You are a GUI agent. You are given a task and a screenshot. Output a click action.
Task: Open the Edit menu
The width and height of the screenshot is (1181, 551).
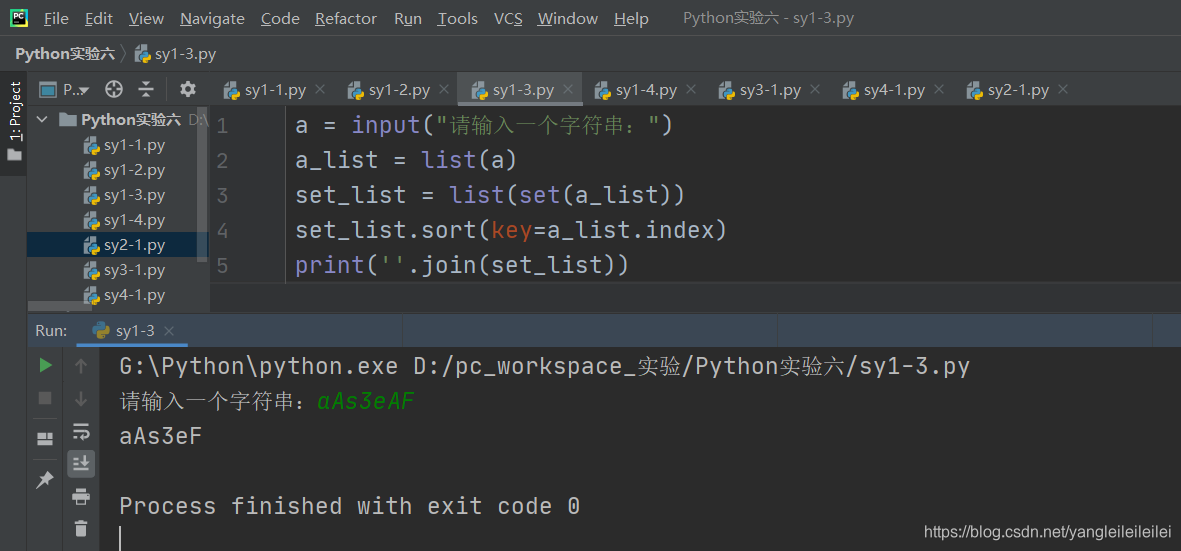tap(99, 19)
